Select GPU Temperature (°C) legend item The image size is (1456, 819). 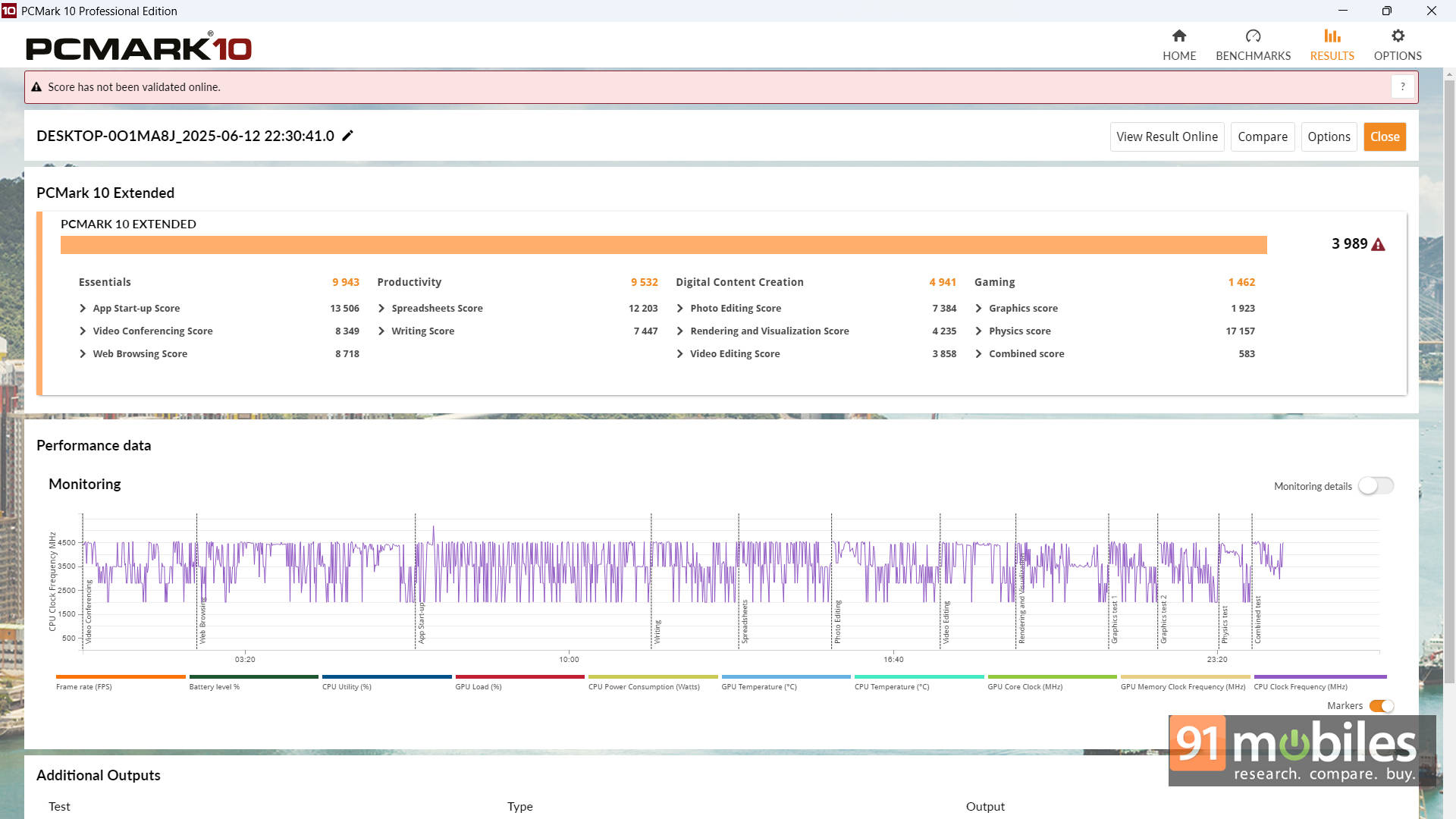(786, 682)
